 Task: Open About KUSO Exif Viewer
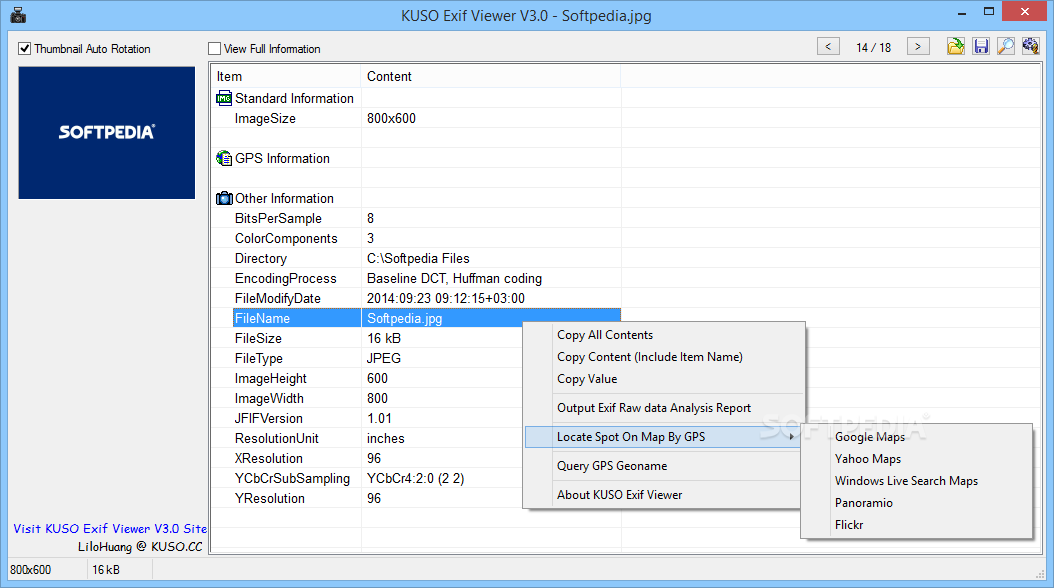pyautogui.click(x=619, y=495)
